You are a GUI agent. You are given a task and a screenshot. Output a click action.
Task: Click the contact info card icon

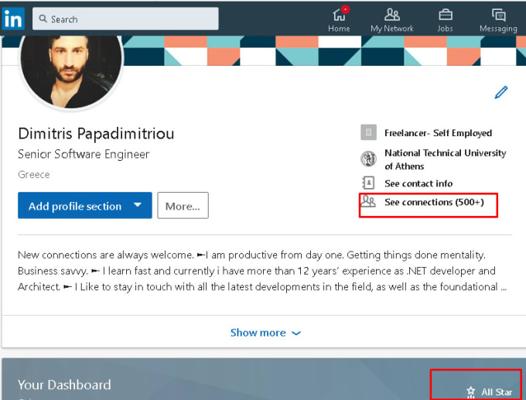(x=368, y=183)
